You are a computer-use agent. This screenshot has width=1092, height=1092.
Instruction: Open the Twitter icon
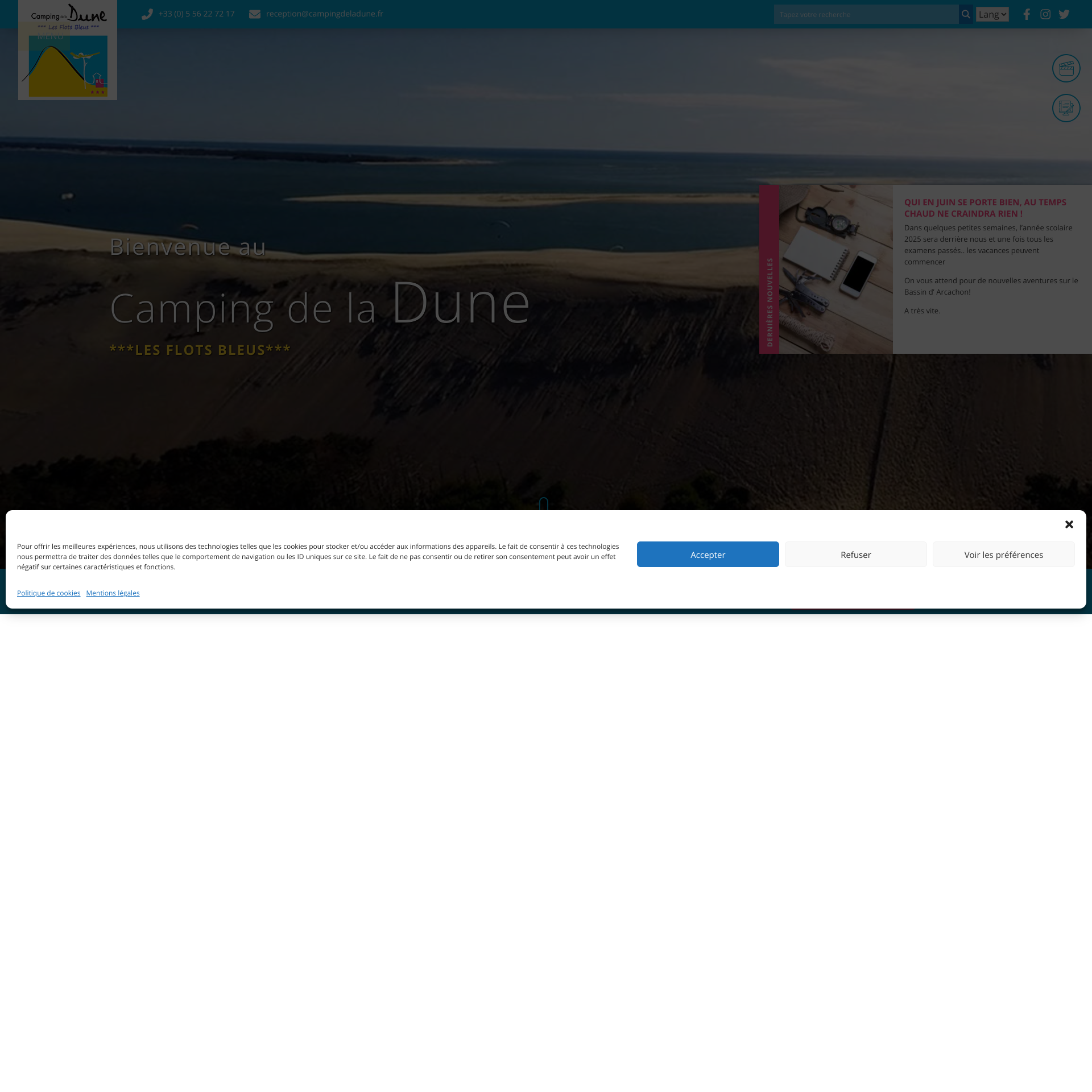(1064, 14)
